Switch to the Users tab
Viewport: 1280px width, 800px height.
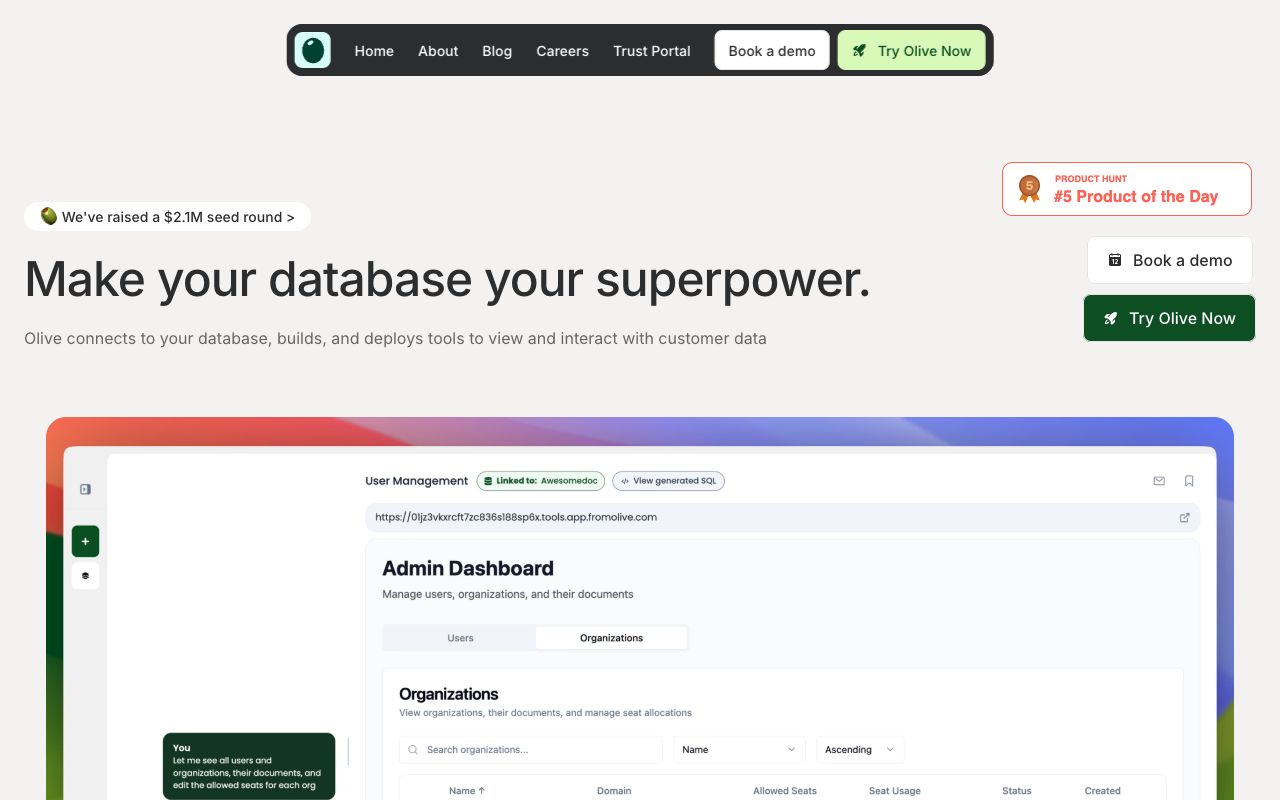tap(460, 637)
